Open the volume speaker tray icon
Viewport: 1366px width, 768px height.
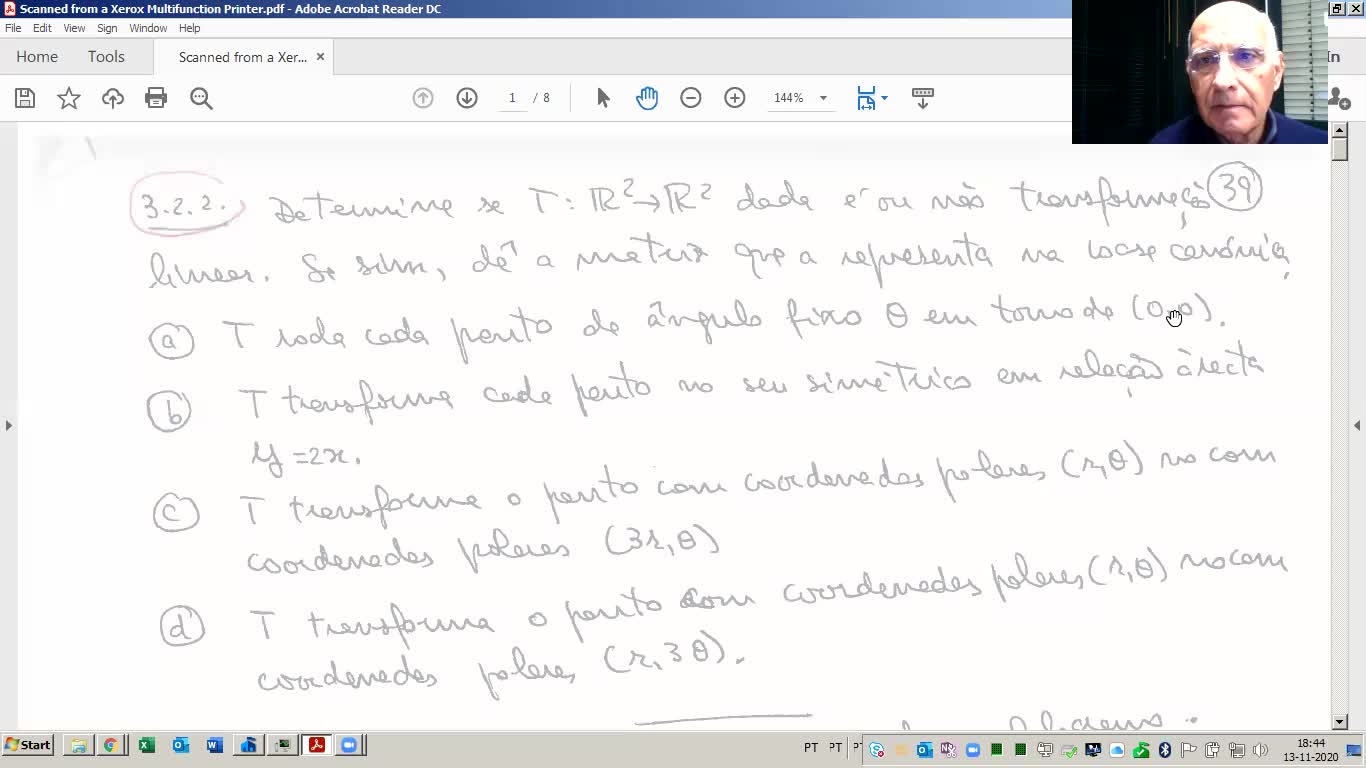pyautogui.click(x=1260, y=750)
